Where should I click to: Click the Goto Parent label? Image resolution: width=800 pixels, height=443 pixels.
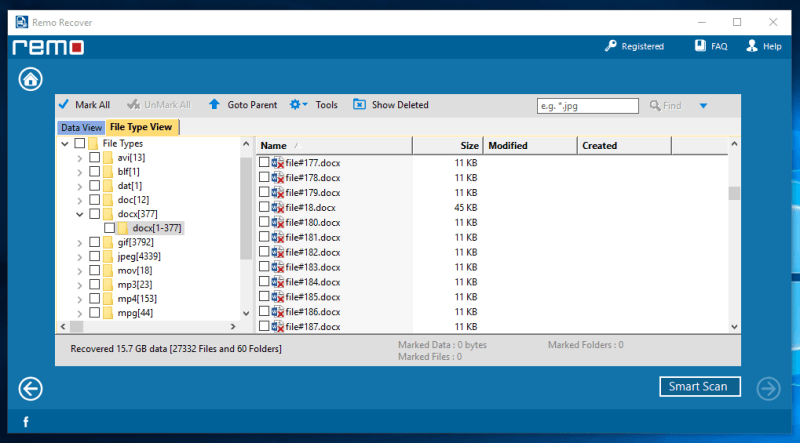click(252, 105)
